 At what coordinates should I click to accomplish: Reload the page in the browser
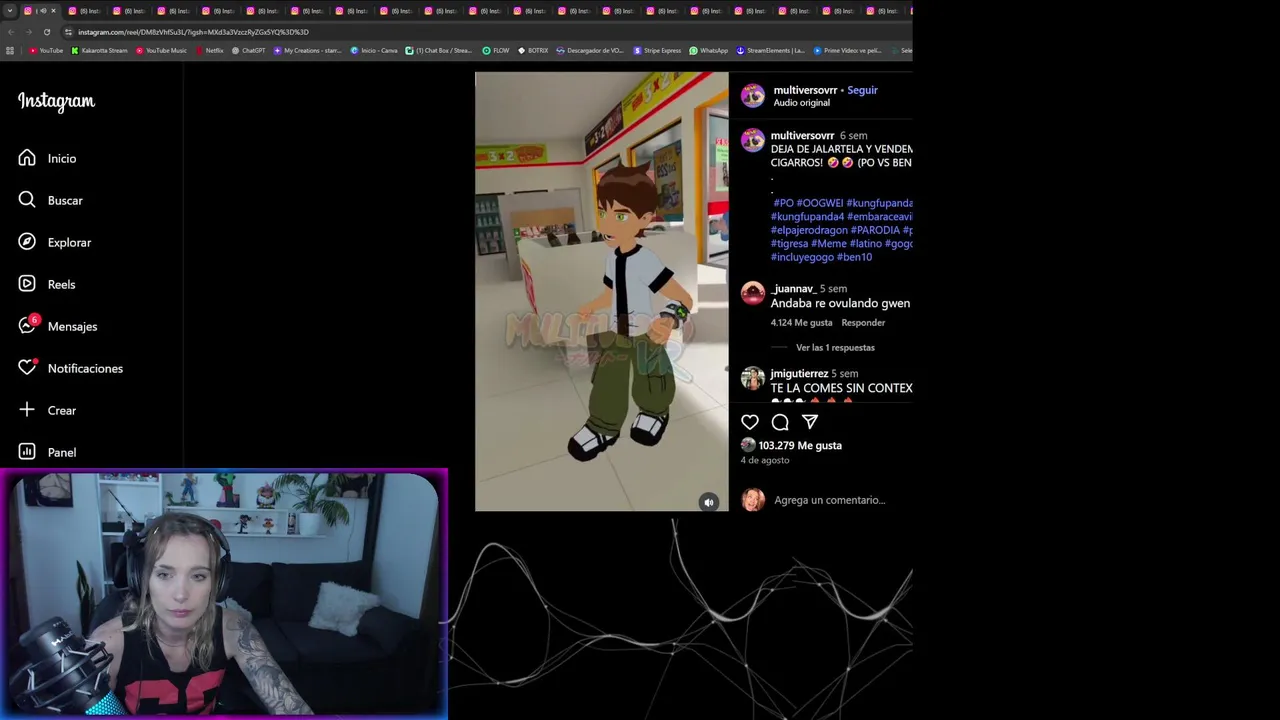click(46, 32)
